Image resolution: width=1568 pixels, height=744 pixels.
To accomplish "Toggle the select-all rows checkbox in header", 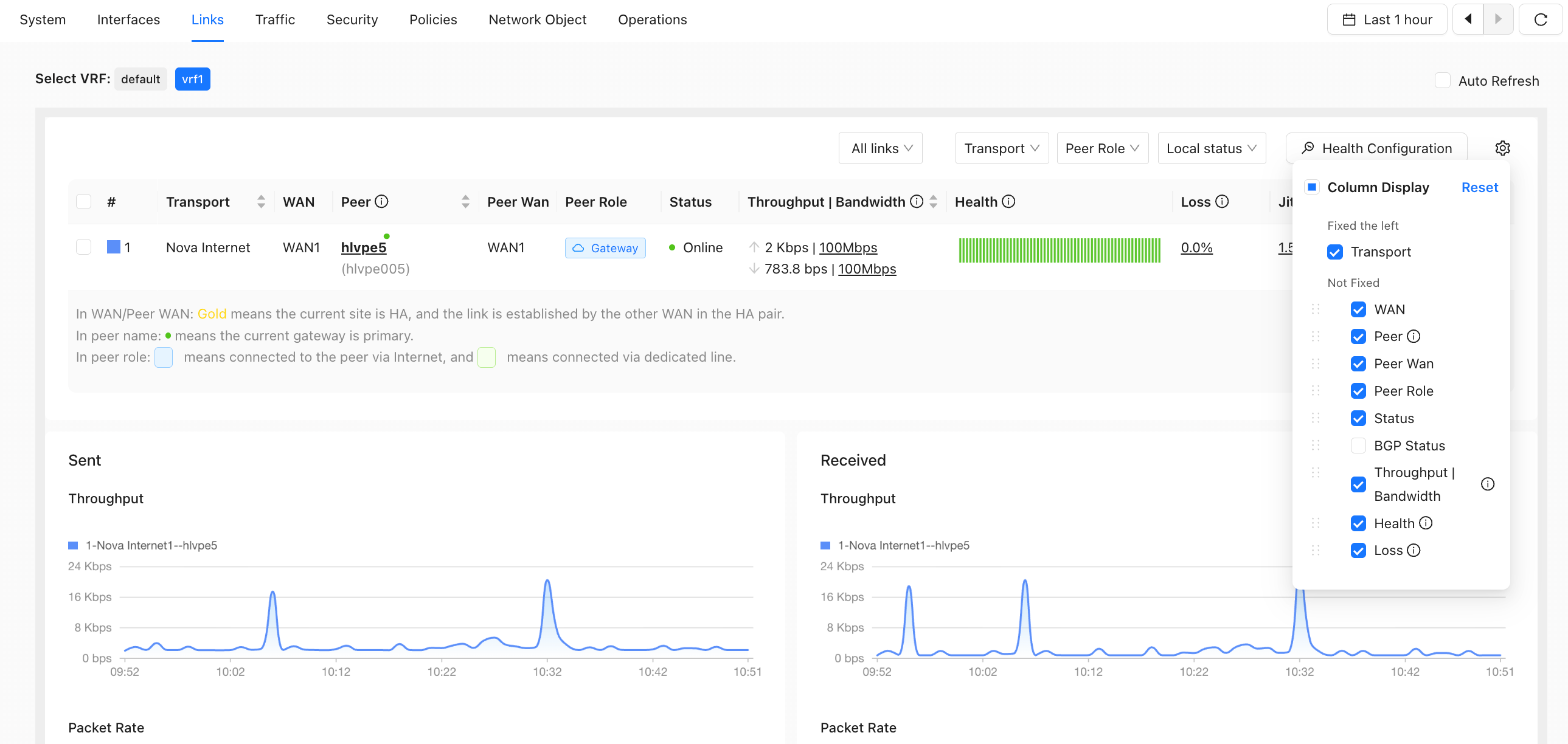I will click(x=83, y=201).
